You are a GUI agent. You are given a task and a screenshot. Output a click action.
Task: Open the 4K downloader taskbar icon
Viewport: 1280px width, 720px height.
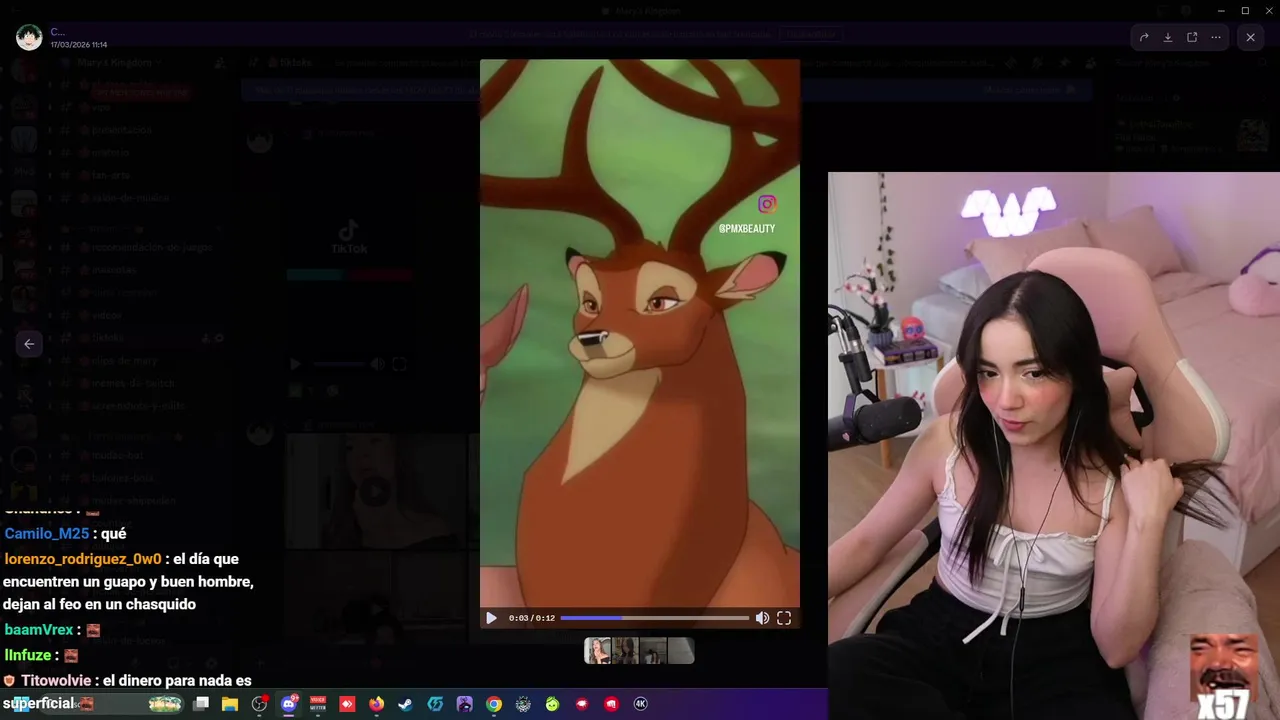[x=641, y=704]
